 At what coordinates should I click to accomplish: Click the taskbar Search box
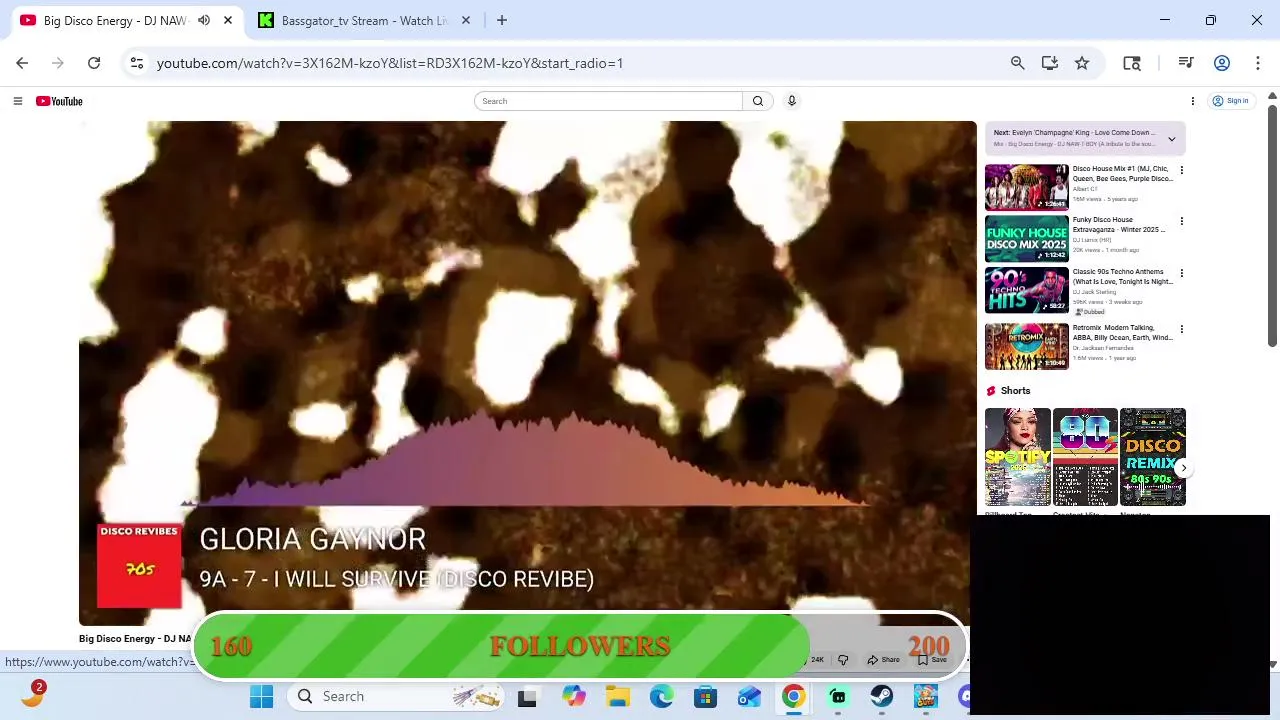click(x=398, y=696)
